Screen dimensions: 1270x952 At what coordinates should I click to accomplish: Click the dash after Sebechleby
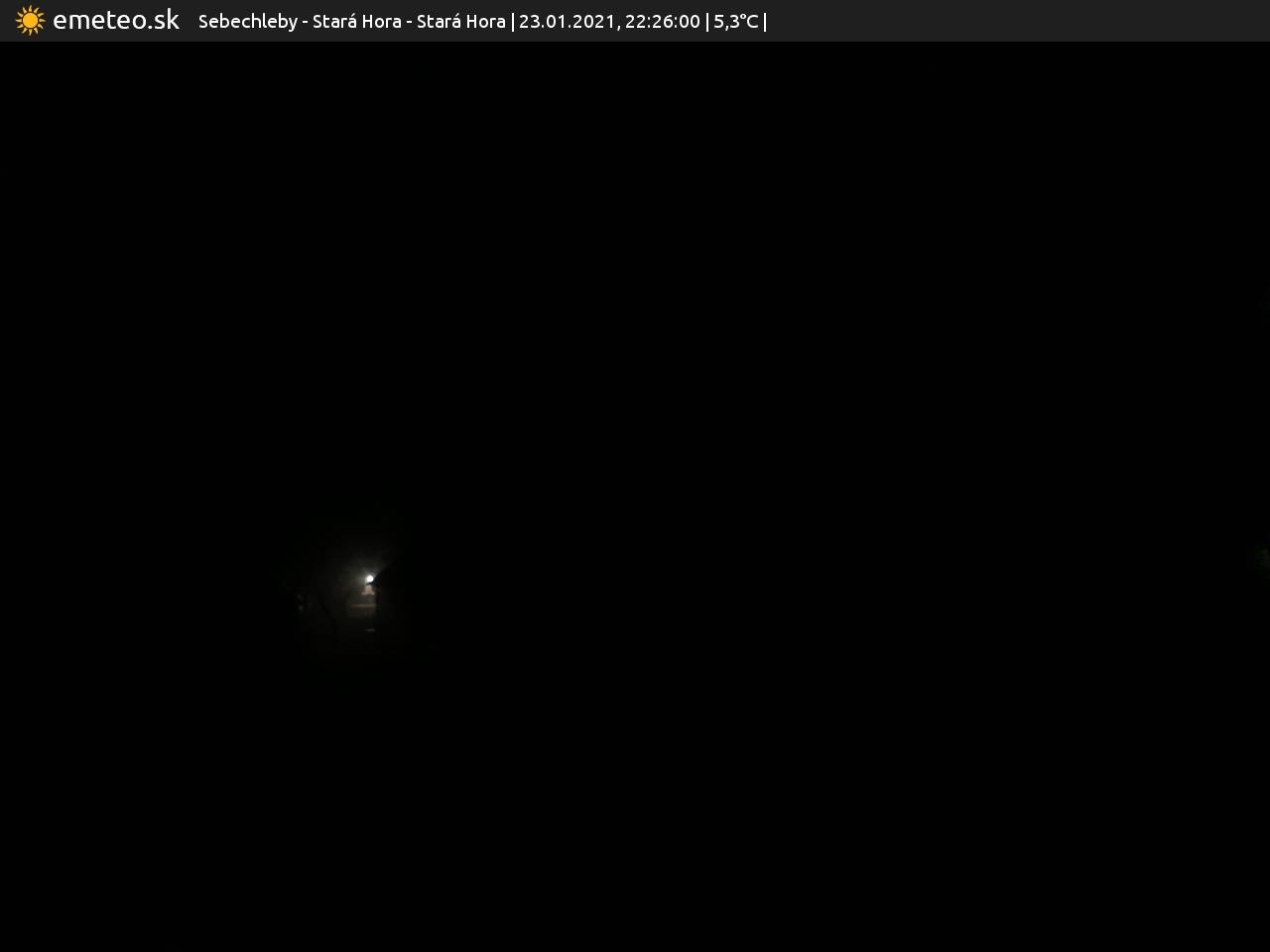click(305, 22)
